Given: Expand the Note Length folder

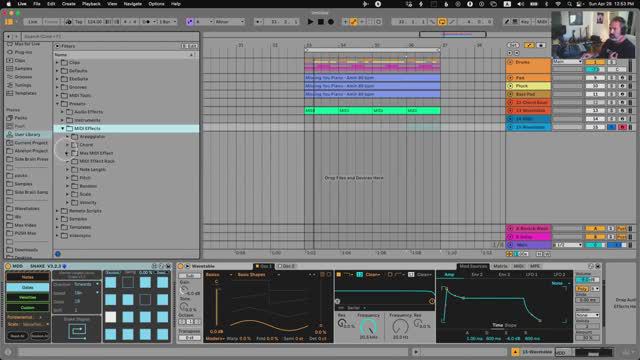Looking at the screenshot, I should (x=67, y=169).
